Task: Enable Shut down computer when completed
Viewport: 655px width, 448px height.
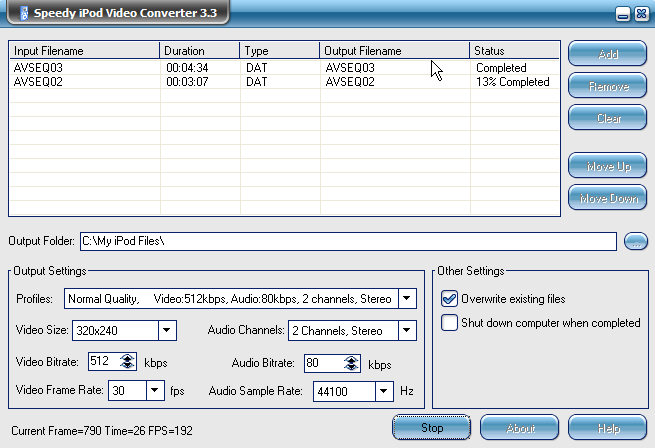Action: tap(450, 323)
